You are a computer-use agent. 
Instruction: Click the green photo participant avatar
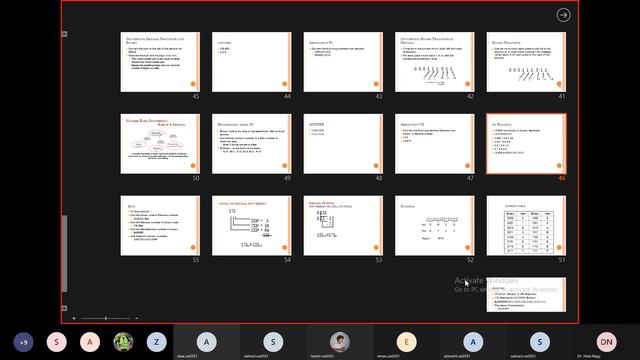click(x=123, y=342)
